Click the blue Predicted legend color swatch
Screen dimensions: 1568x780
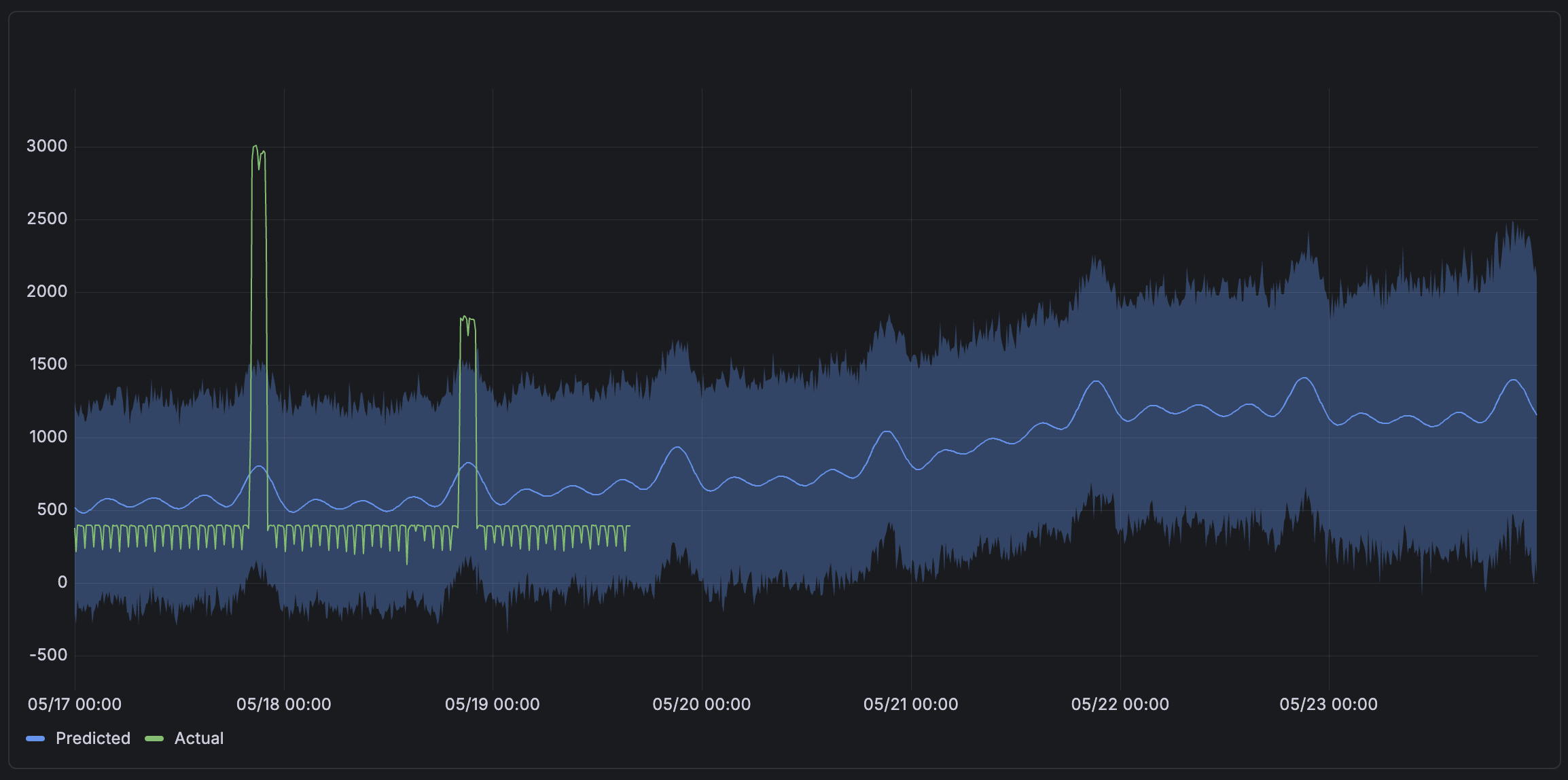(35, 739)
